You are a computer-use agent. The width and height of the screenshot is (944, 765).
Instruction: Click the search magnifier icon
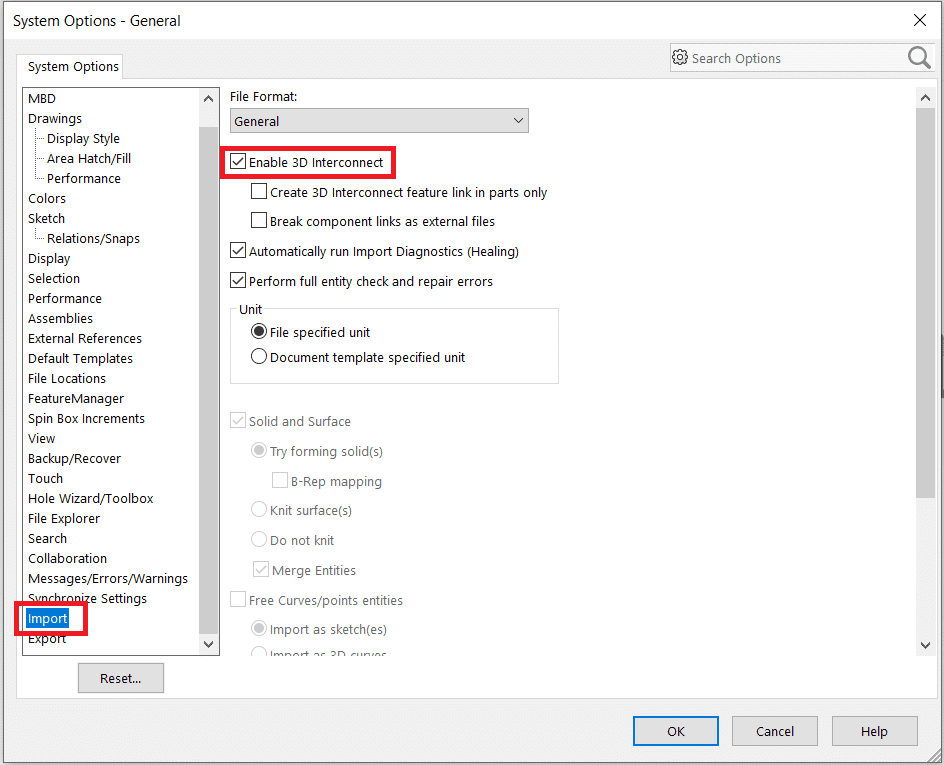coord(919,58)
